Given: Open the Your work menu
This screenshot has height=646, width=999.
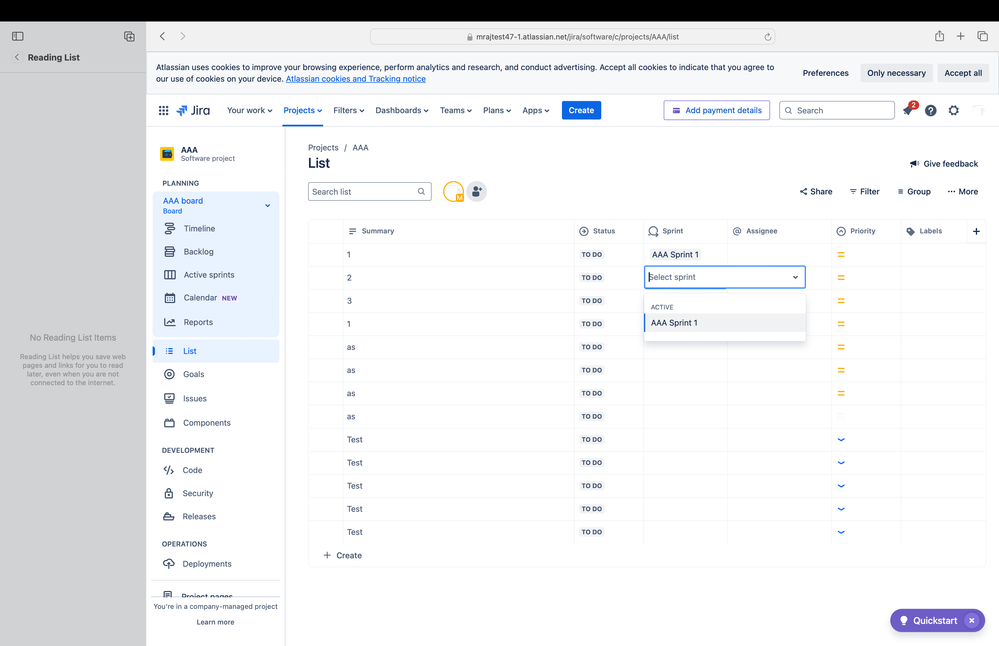Looking at the screenshot, I should click(x=250, y=110).
